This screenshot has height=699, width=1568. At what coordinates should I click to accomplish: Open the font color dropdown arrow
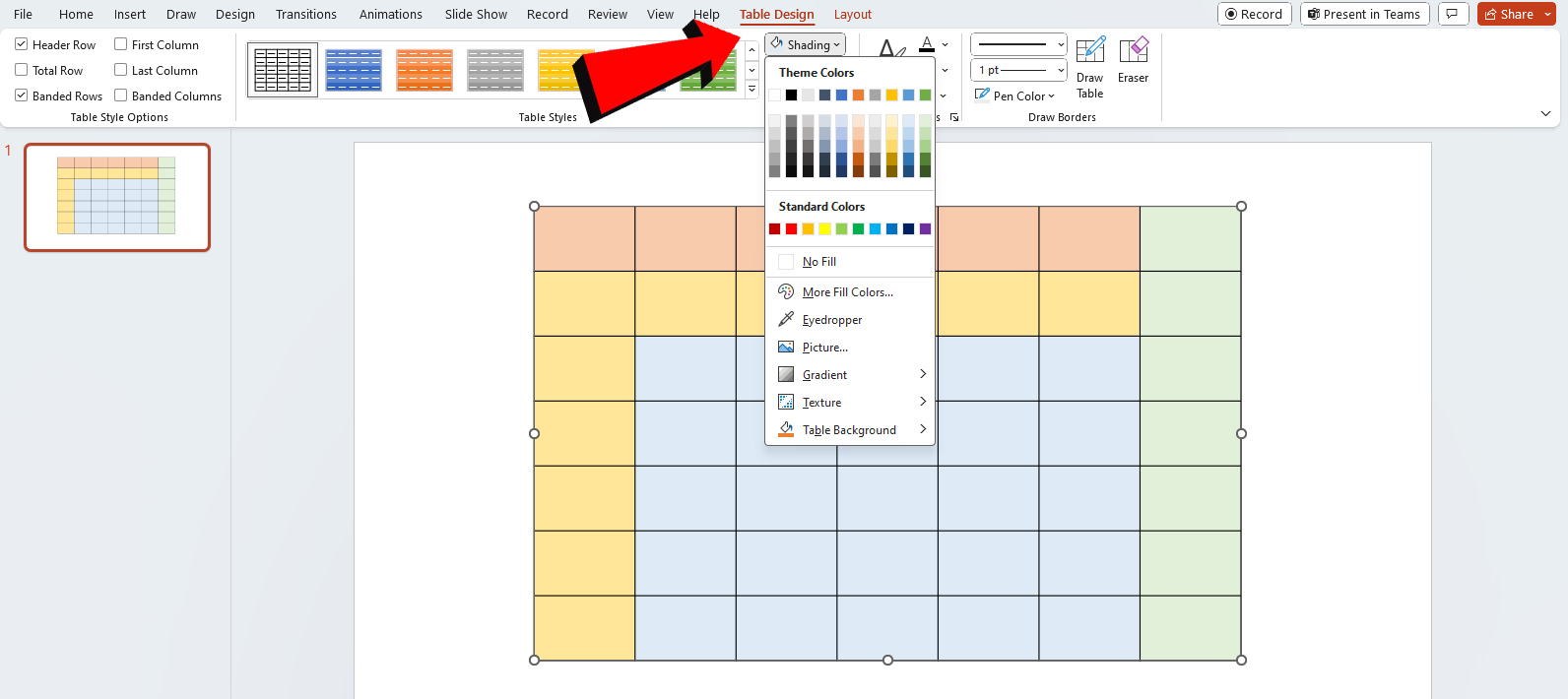(x=945, y=44)
